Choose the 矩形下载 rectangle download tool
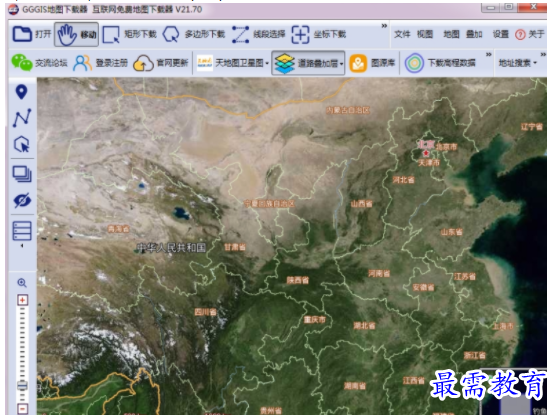Viewport: 554px width, 416px height. pyautogui.click(x=129, y=34)
